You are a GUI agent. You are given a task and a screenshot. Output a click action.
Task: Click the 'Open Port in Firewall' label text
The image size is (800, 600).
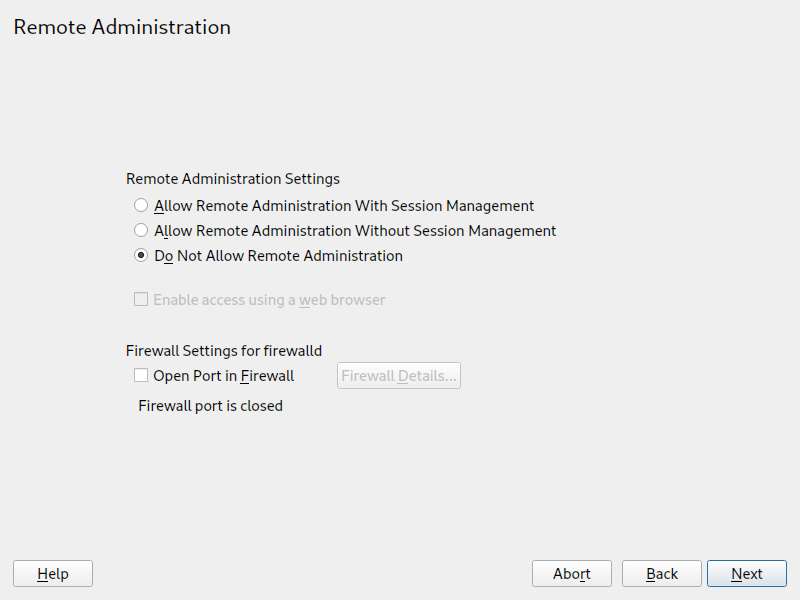click(223, 376)
